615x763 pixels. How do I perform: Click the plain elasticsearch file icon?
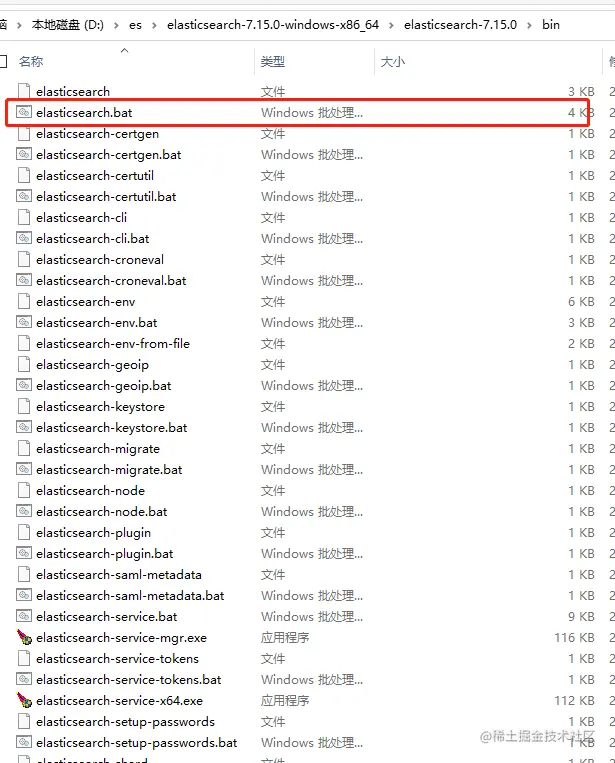pos(24,91)
